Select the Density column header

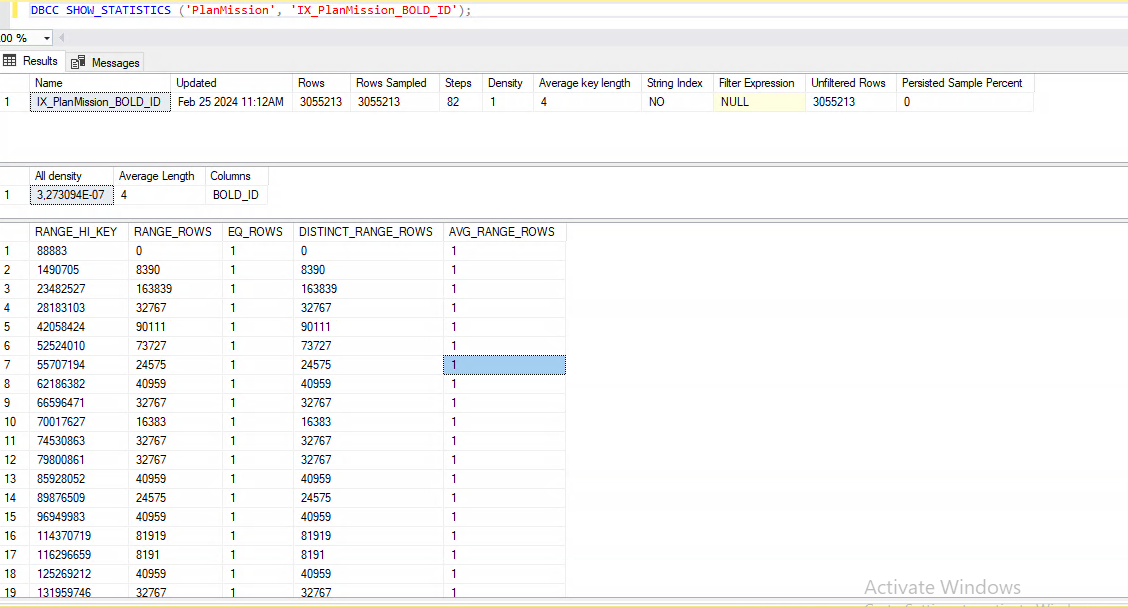(x=507, y=83)
